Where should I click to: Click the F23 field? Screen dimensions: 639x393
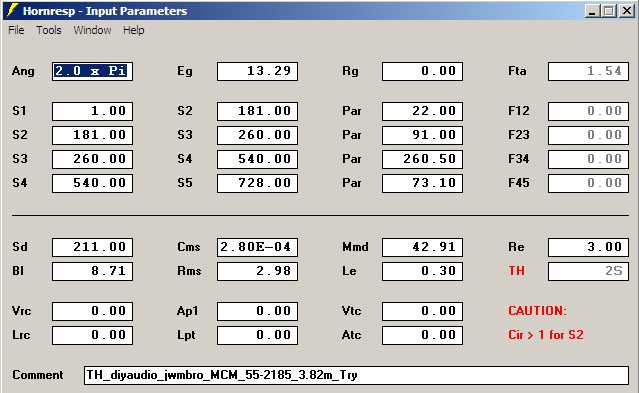tap(588, 135)
